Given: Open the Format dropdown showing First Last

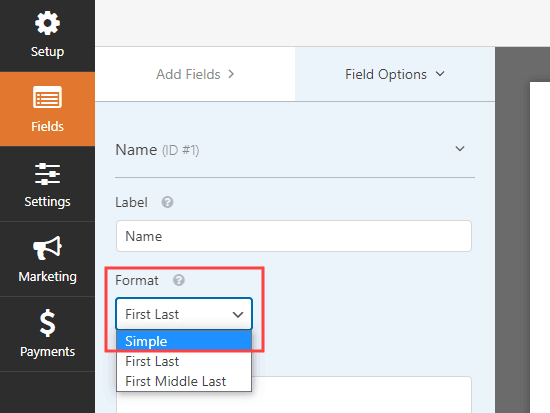Looking at the screenshot, I should pos(184,314).
